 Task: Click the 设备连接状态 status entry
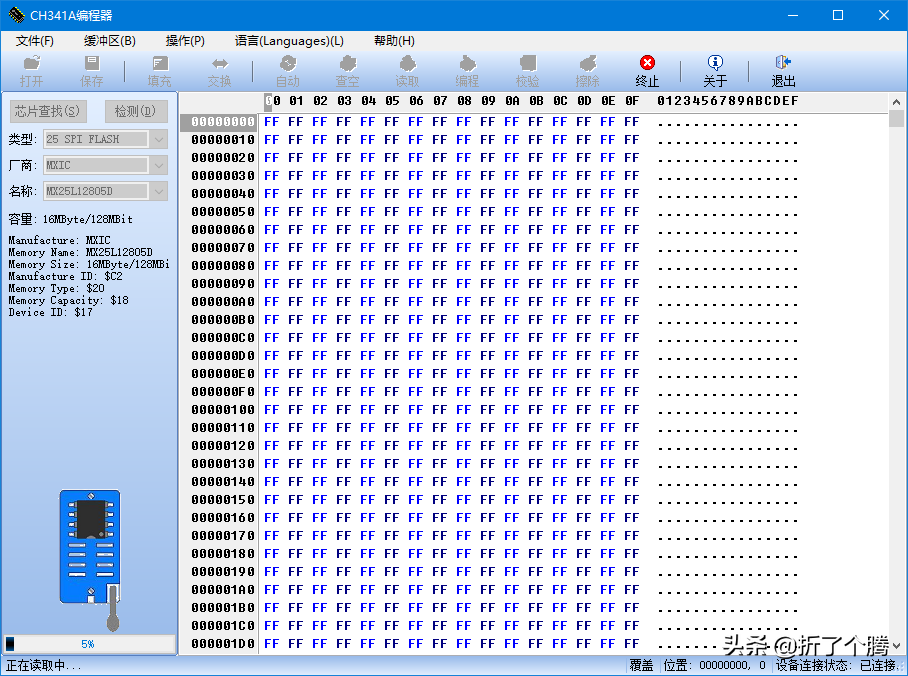click(836, 665)
